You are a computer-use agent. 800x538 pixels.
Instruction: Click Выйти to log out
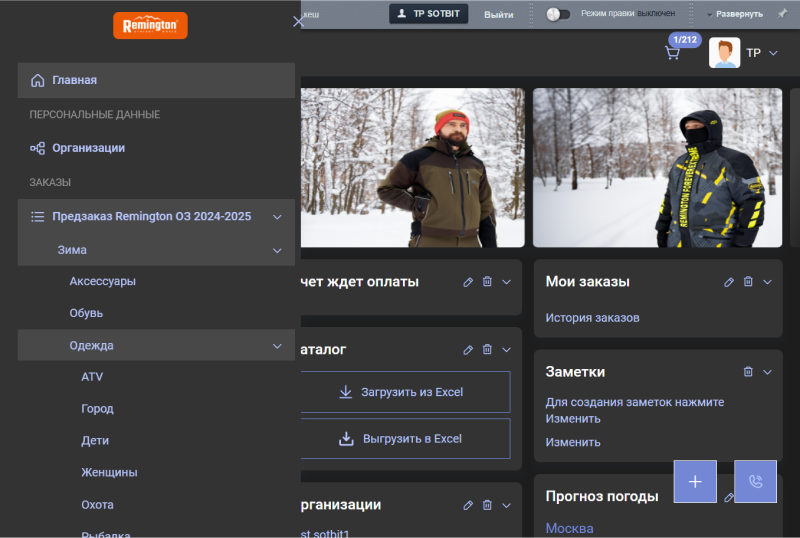click(498, 15)
